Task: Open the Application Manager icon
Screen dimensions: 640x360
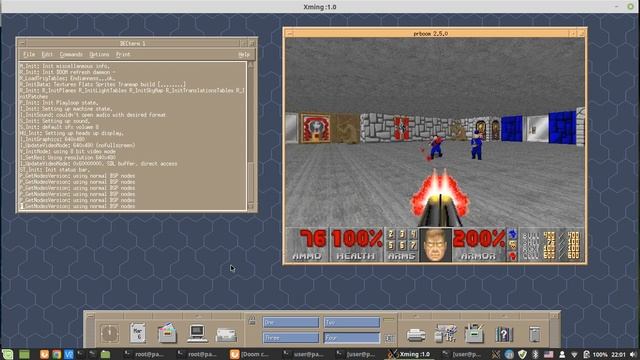Action: 474,333
